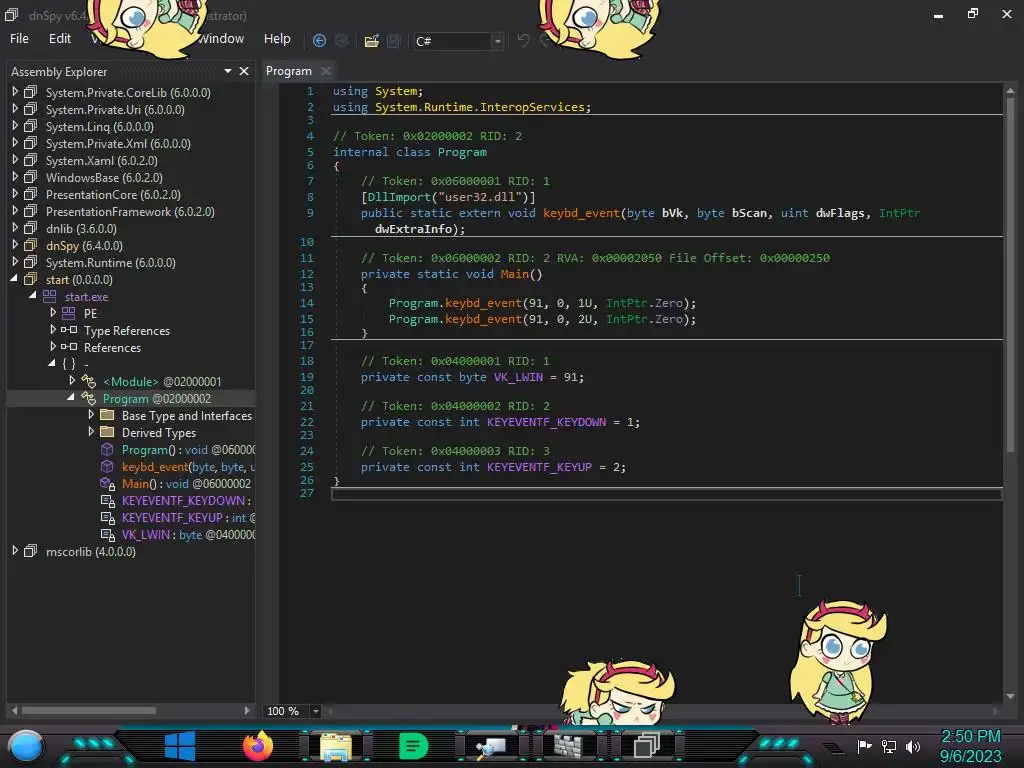1024x768 pixels.
Task: Click the navigate forward arrow icon
Action: 342,41
